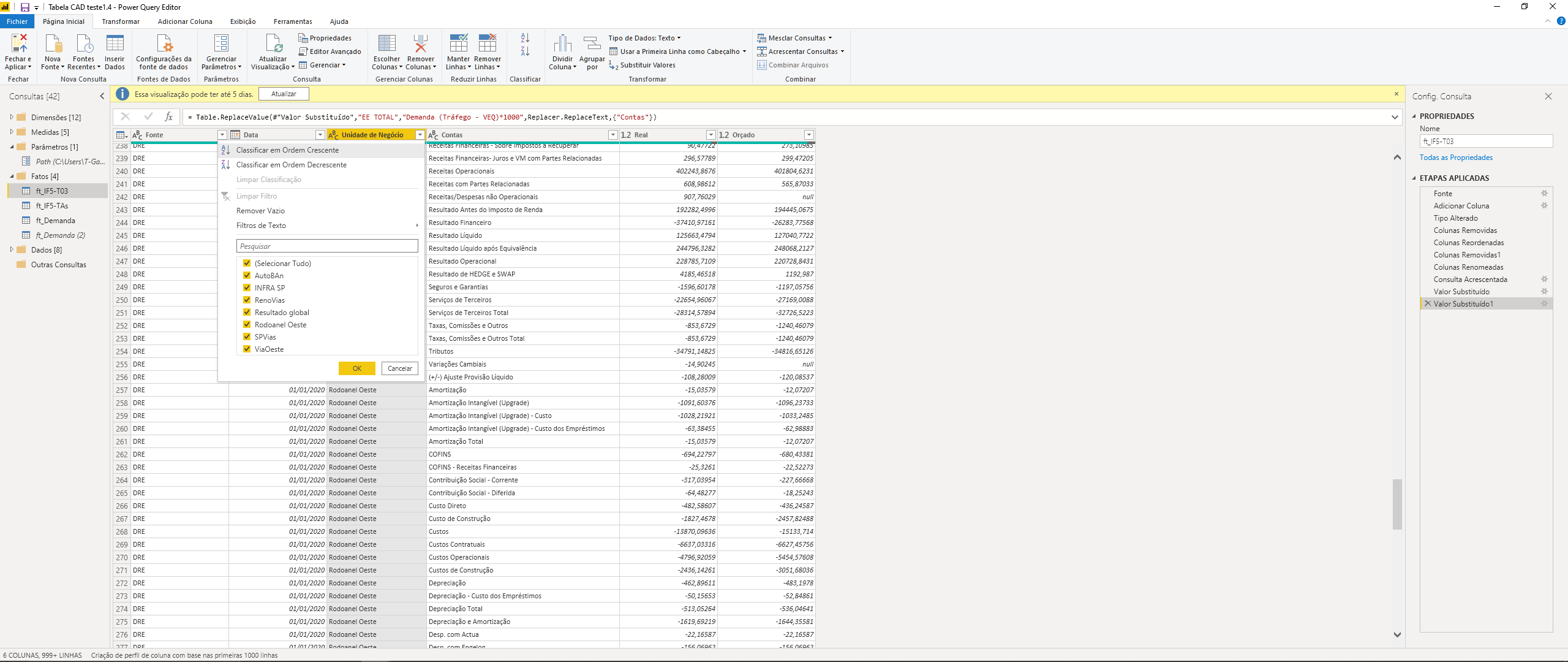Open Configurações da fonte de dados

click(164, 44)
